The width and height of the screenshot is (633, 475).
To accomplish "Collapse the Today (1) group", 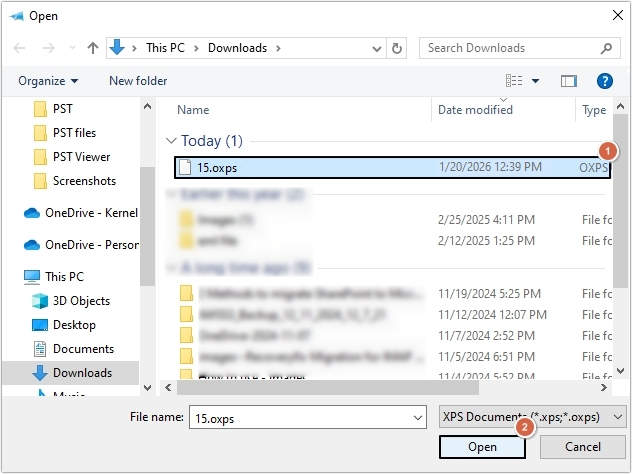I will pos(171,141).
